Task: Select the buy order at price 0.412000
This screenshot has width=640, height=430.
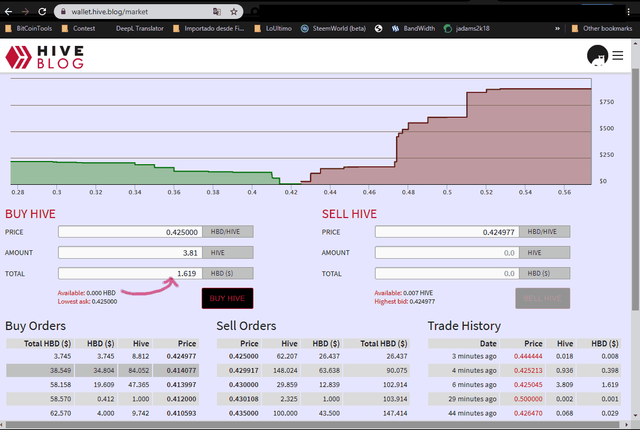Action: click(102, 399)
